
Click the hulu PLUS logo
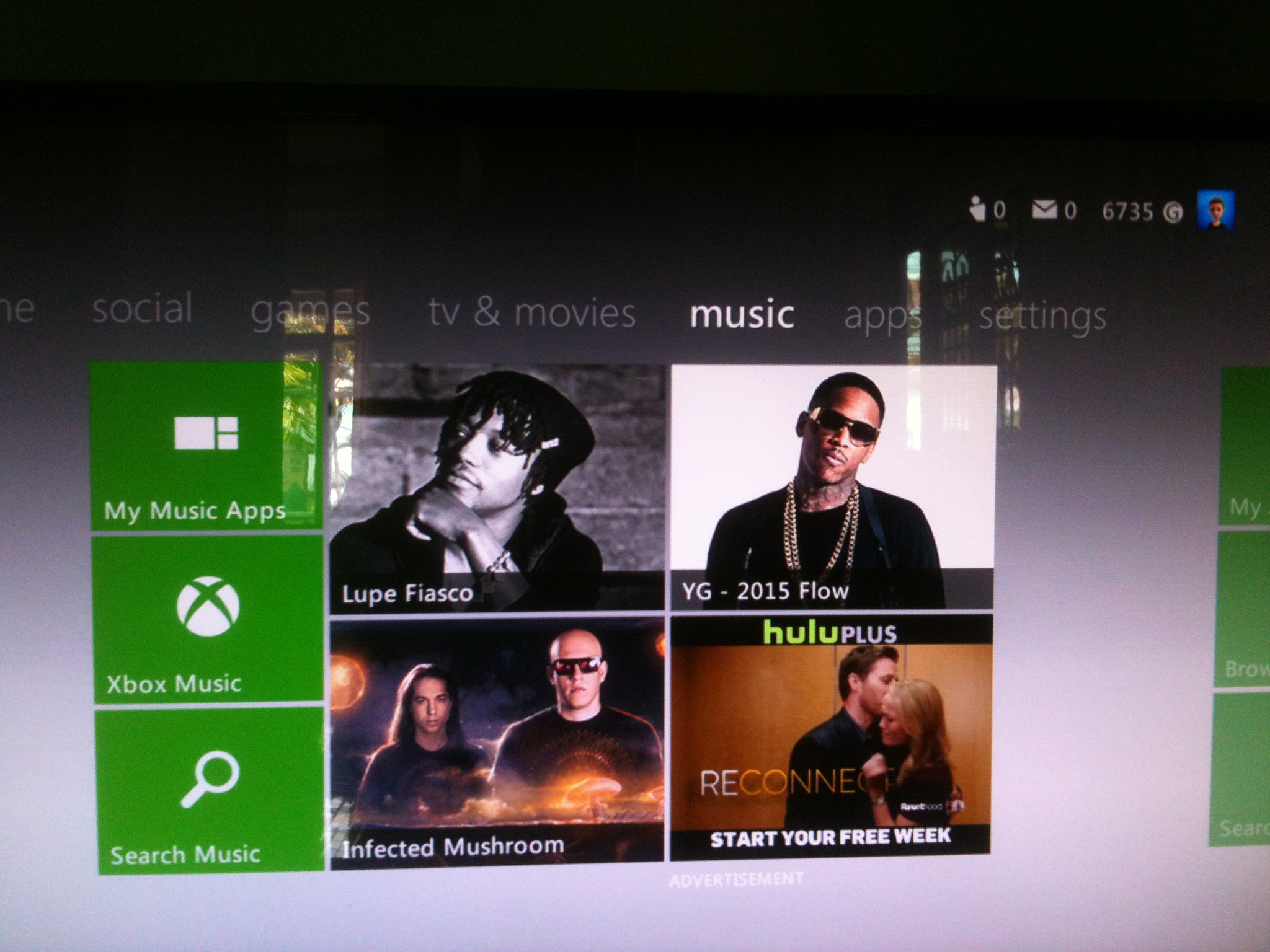(830, 633)
